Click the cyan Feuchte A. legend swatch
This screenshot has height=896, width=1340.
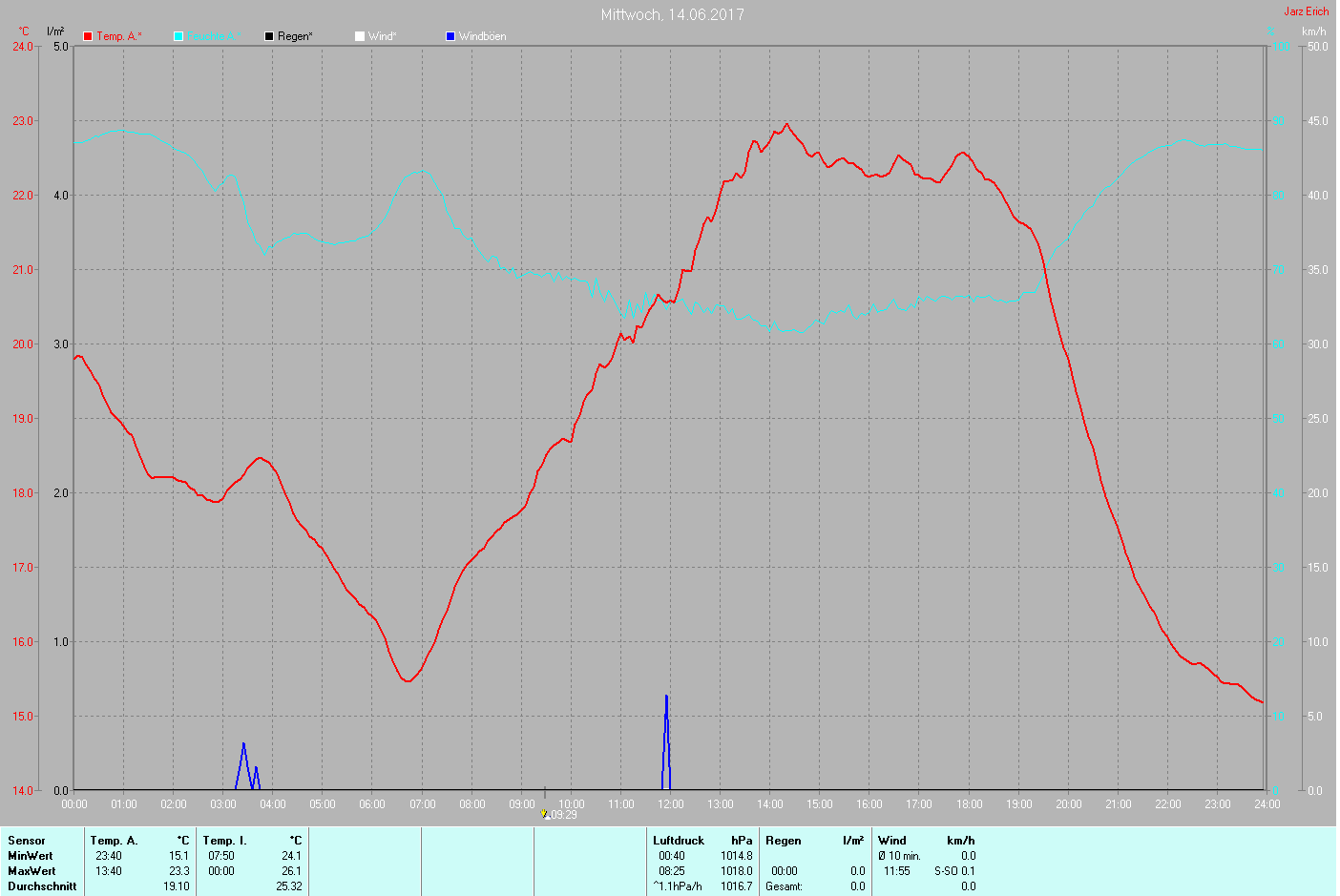(178, 36)
